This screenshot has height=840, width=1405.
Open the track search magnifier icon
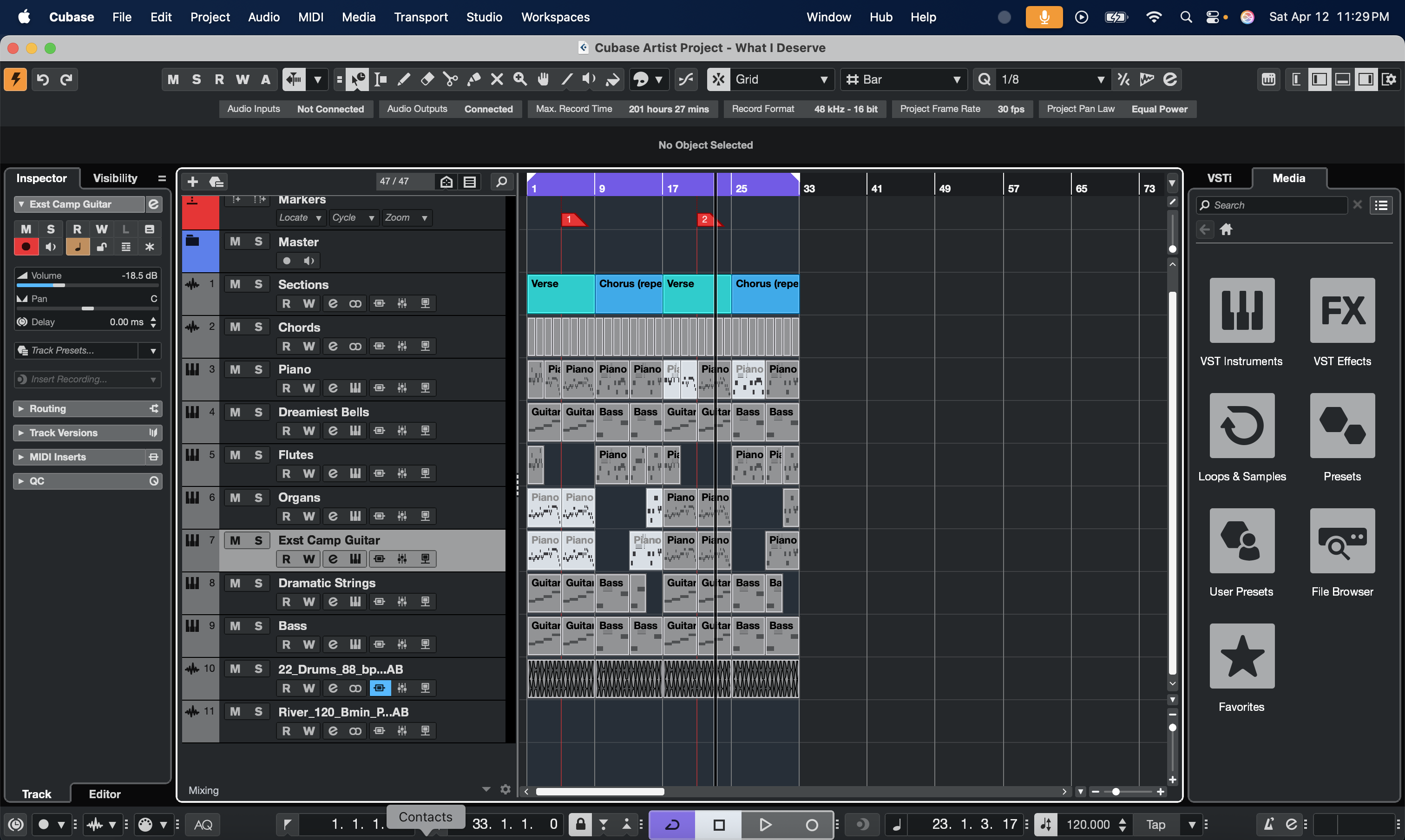click(x=501, y=182)
